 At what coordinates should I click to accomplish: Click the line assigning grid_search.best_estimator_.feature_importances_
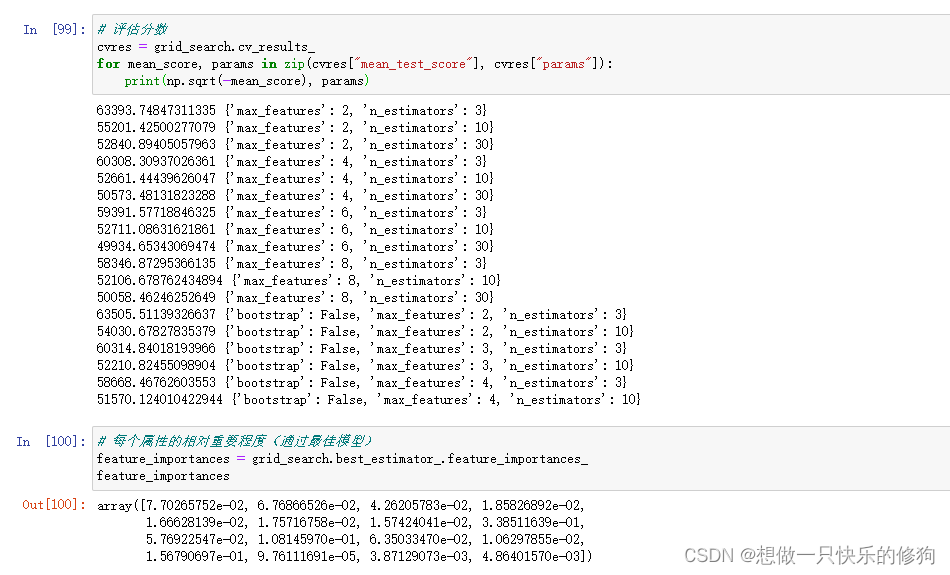(342, 459)
